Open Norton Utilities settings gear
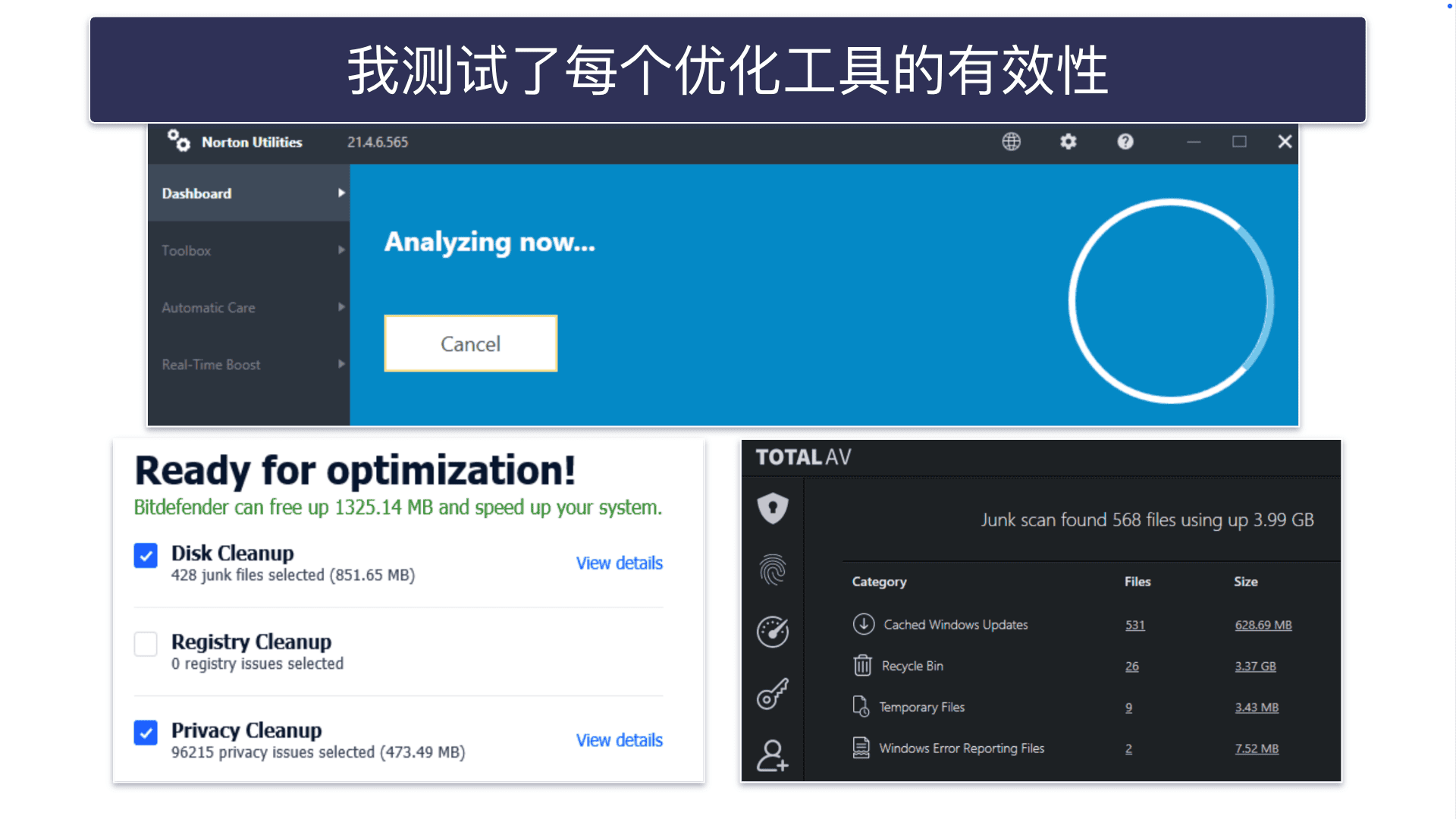 [x=1068, y=142]
